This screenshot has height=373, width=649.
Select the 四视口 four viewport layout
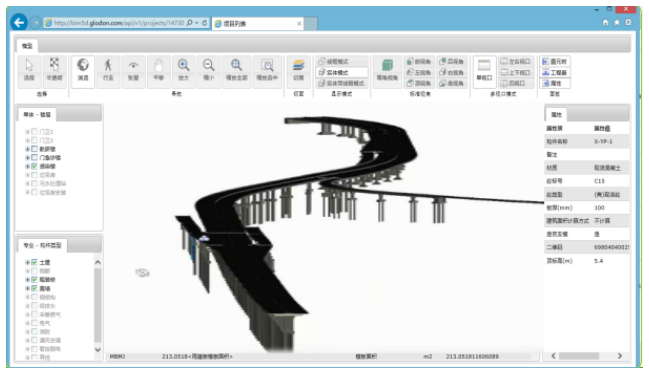pos(516,83)
